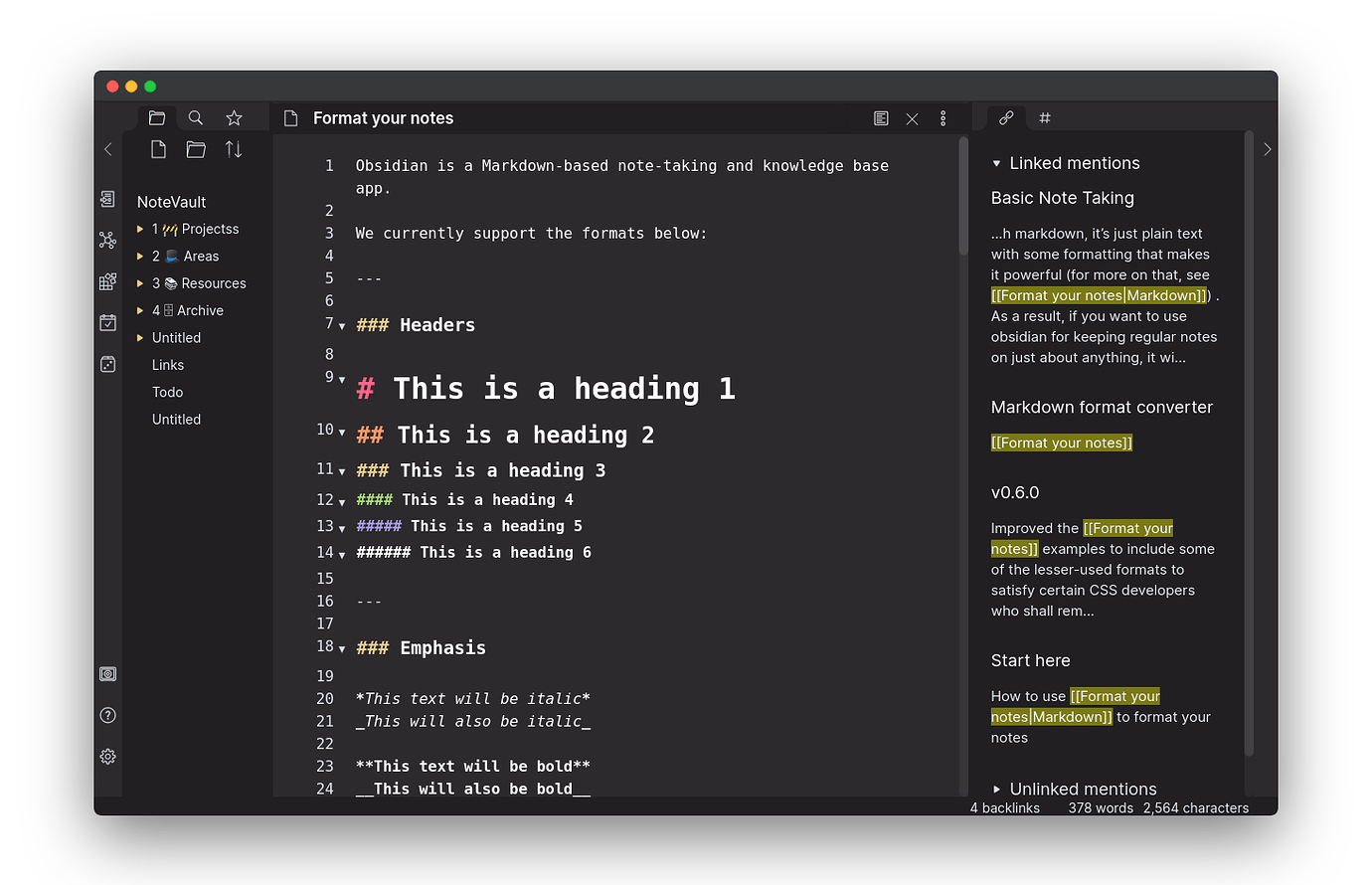Collapse the Linked mentions section
Screen dimensions: 1372x885
(996, 163)
